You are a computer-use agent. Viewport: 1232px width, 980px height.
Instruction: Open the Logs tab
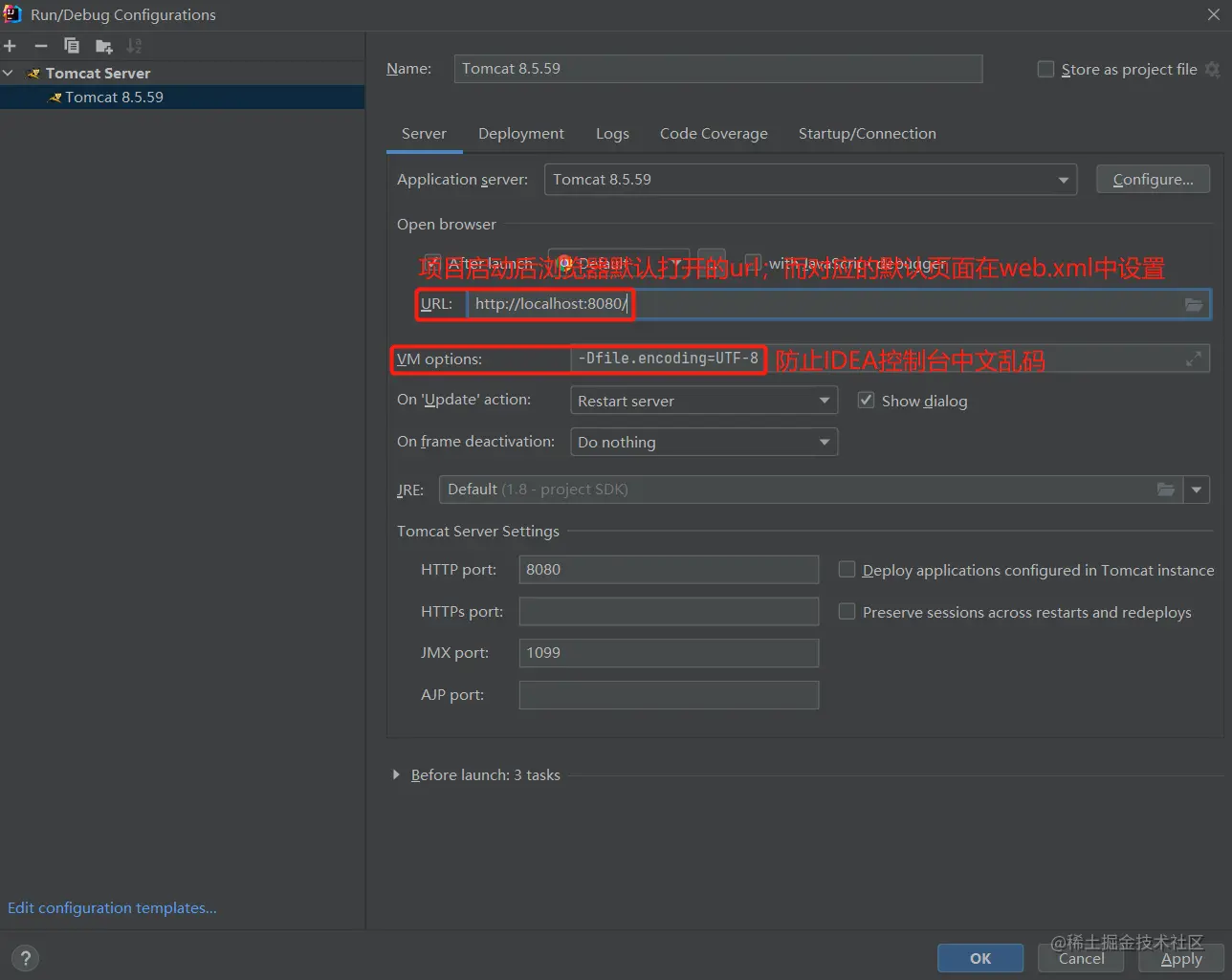tap(612, 134)
